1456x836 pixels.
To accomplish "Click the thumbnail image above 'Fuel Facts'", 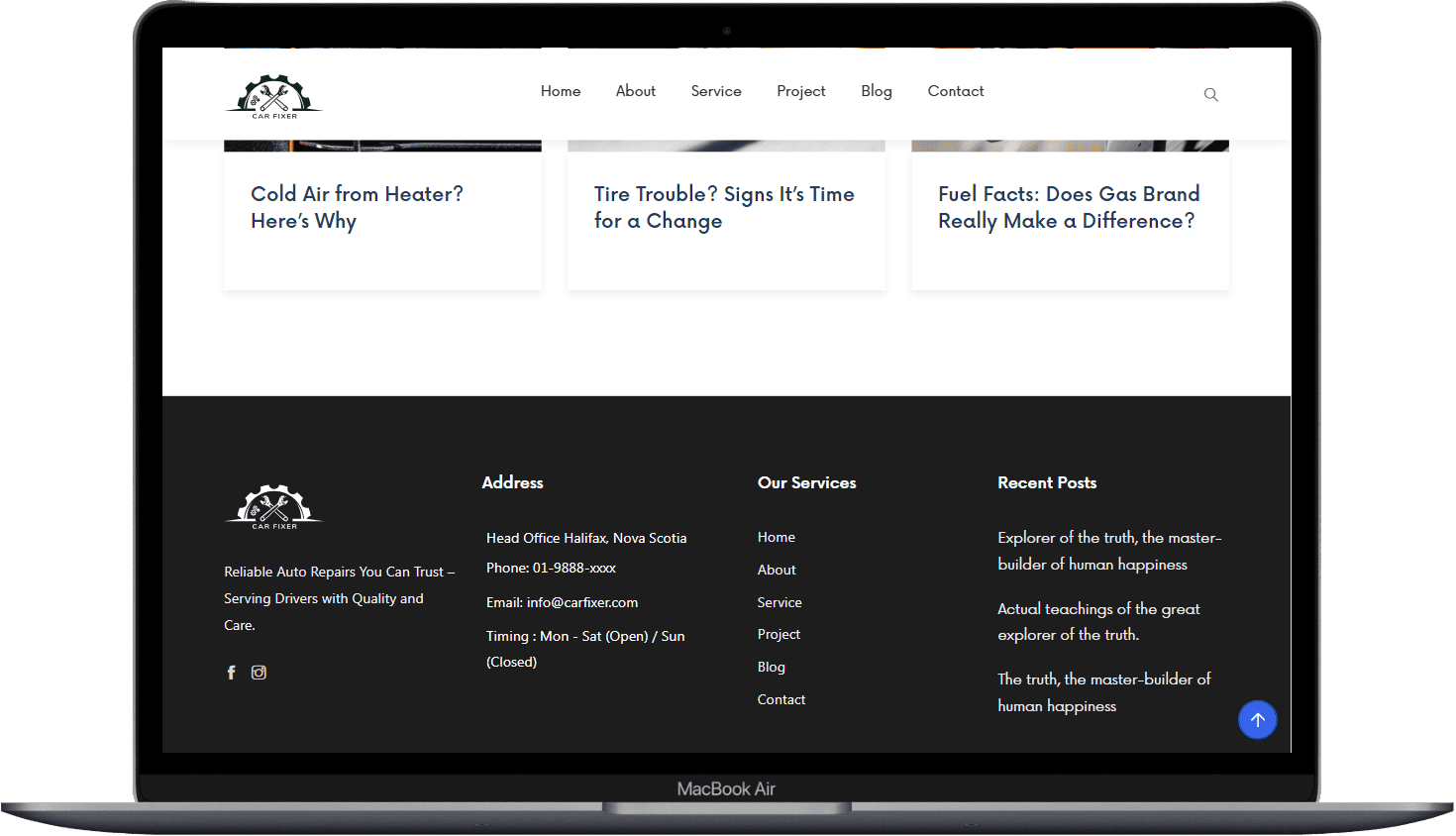I will (1070, 146).
